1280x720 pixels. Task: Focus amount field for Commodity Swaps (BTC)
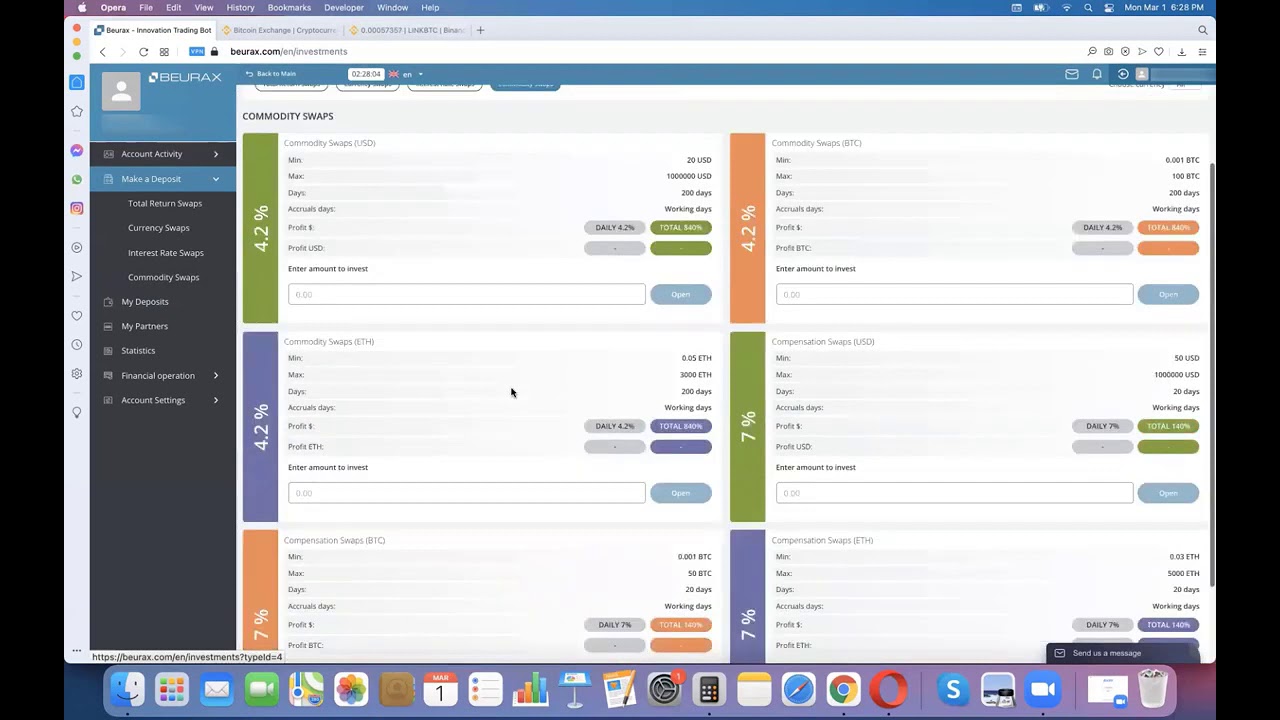click(955, 294)
